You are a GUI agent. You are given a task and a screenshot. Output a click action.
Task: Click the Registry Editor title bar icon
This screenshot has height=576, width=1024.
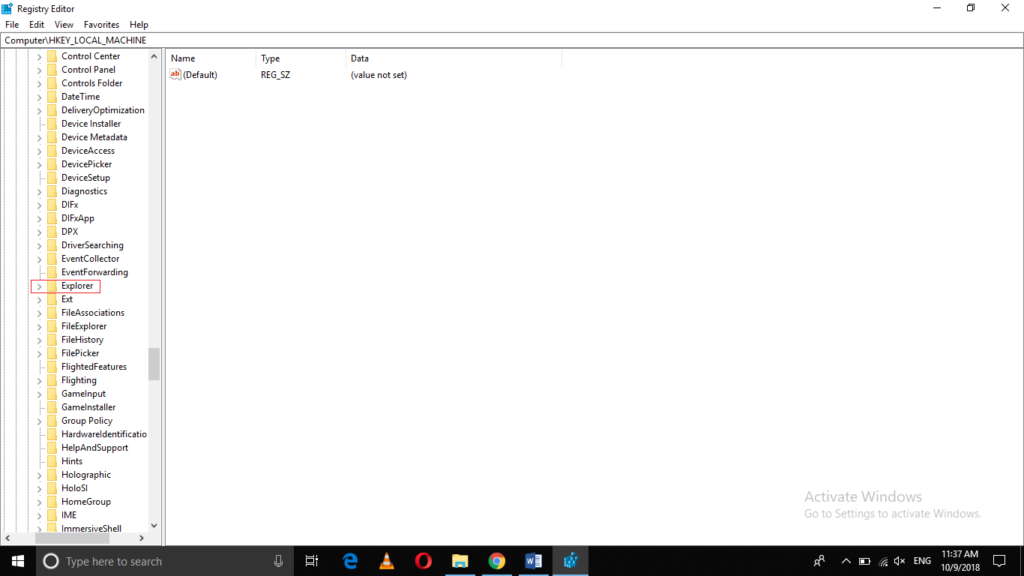(7, 8)
